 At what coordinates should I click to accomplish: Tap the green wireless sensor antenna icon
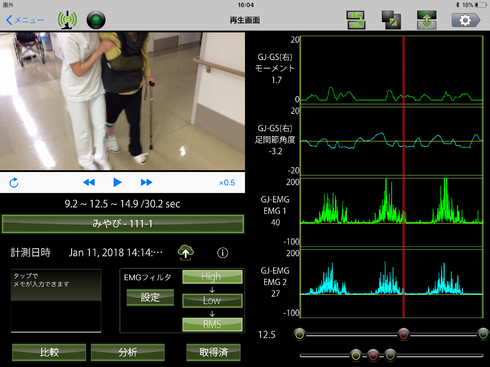tap(67, 20)
